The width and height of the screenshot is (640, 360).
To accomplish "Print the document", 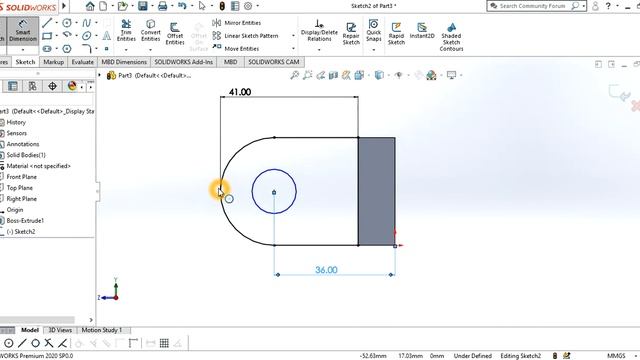I will coord(162,6).
